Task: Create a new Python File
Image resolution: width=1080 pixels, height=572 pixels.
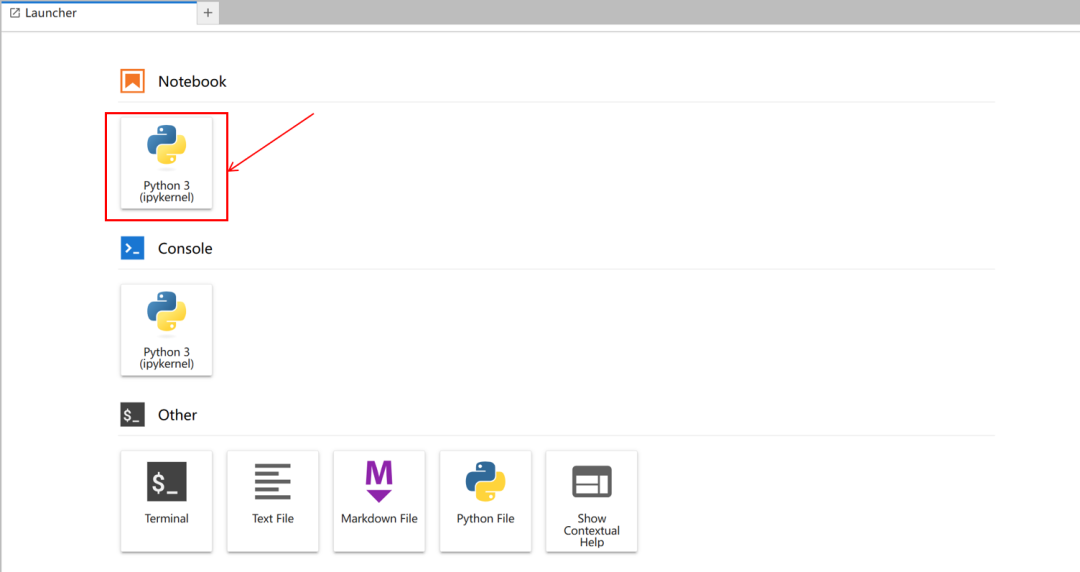Action: click(486, 501)
